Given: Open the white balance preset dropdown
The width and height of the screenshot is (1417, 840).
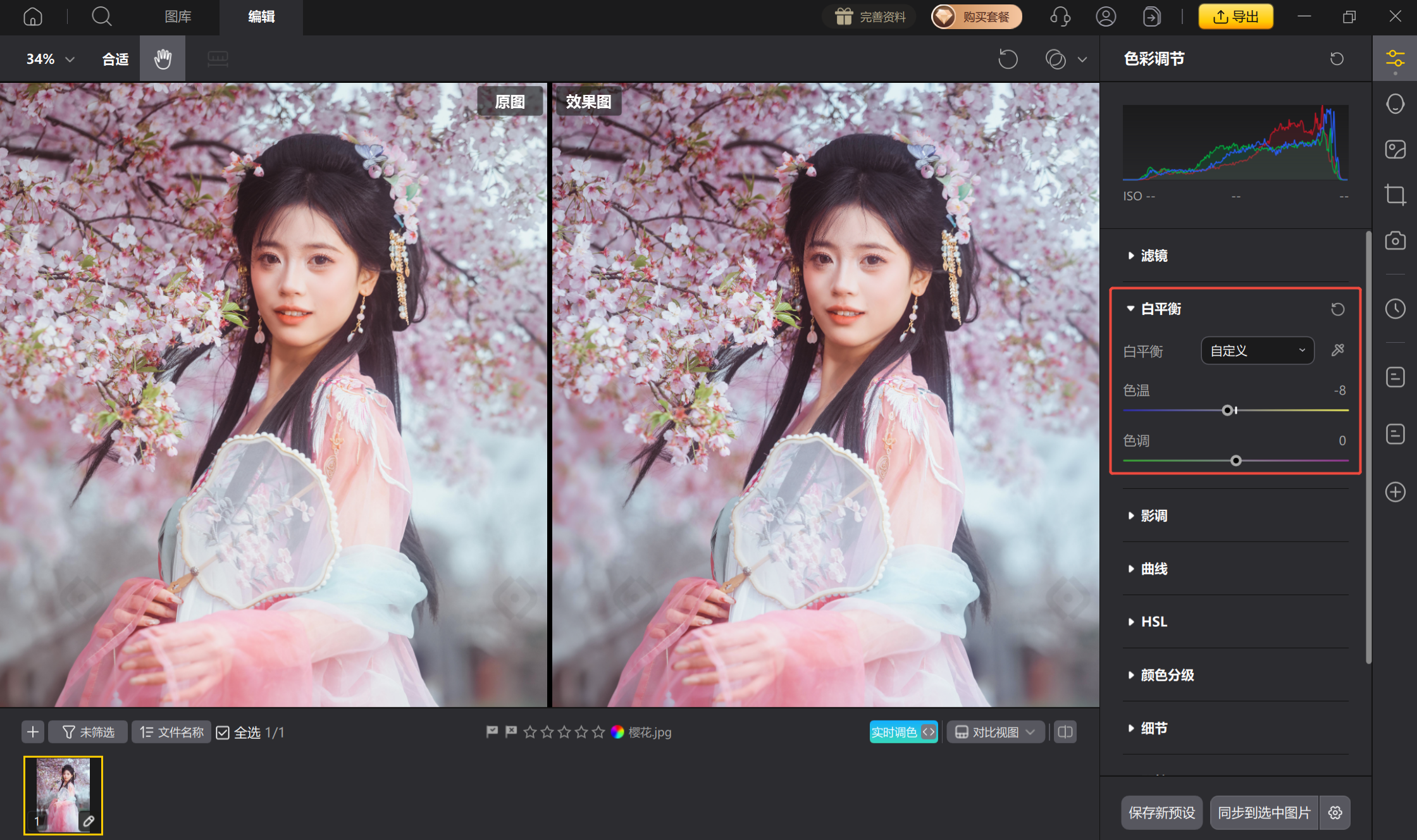Looking at the screenshot, I should point(1257,350).
